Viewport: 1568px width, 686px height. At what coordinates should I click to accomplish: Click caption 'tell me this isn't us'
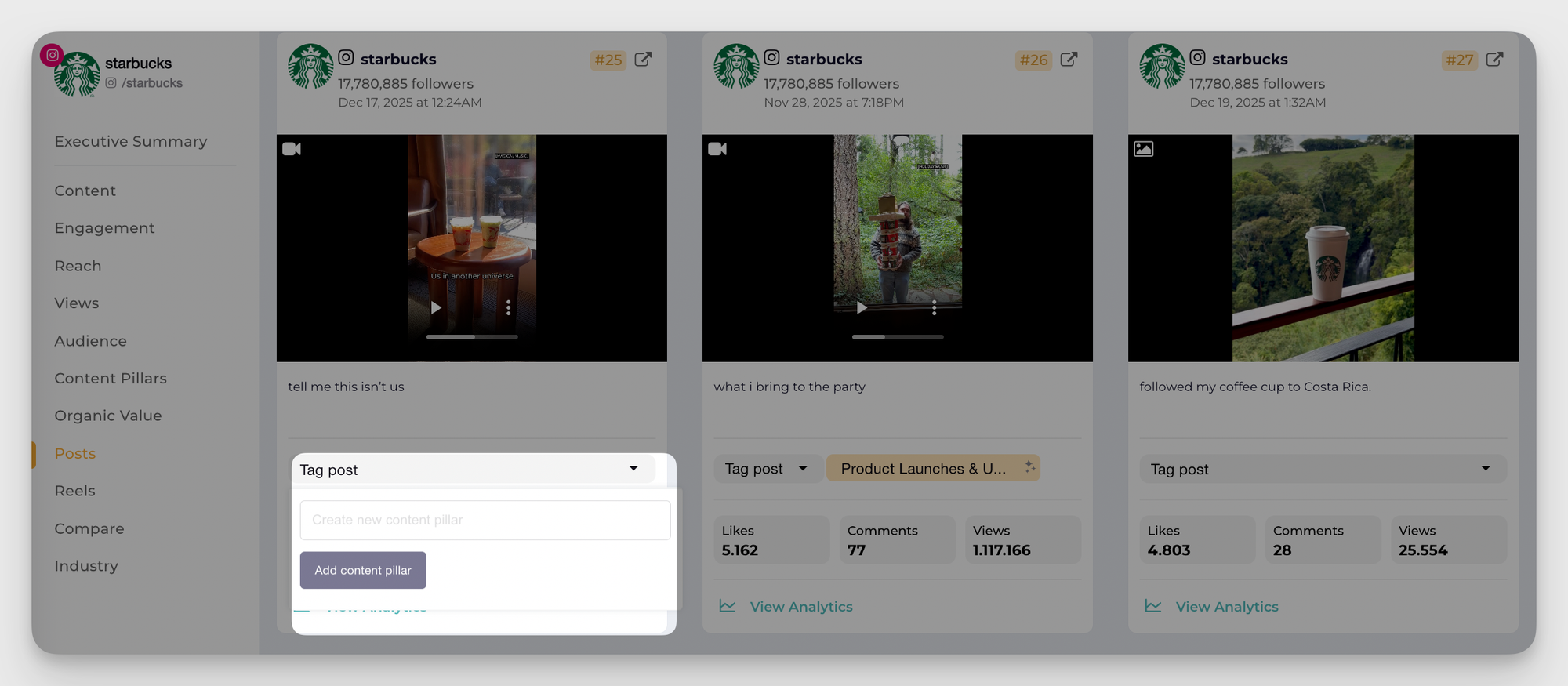pos(346,387)
